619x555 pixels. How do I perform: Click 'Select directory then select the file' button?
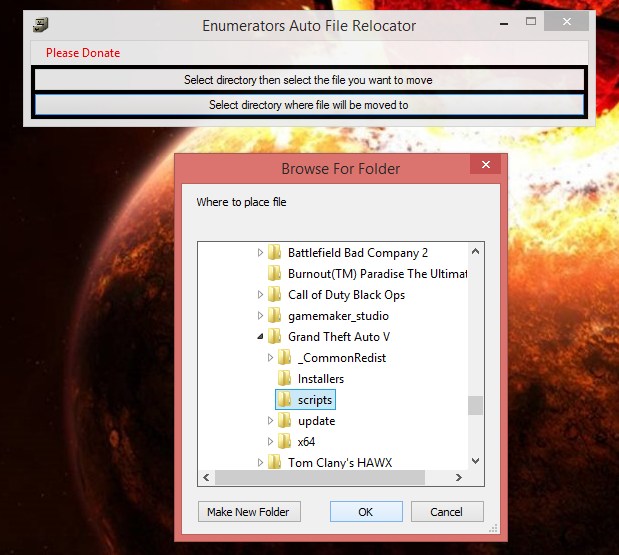coord(310,80)
